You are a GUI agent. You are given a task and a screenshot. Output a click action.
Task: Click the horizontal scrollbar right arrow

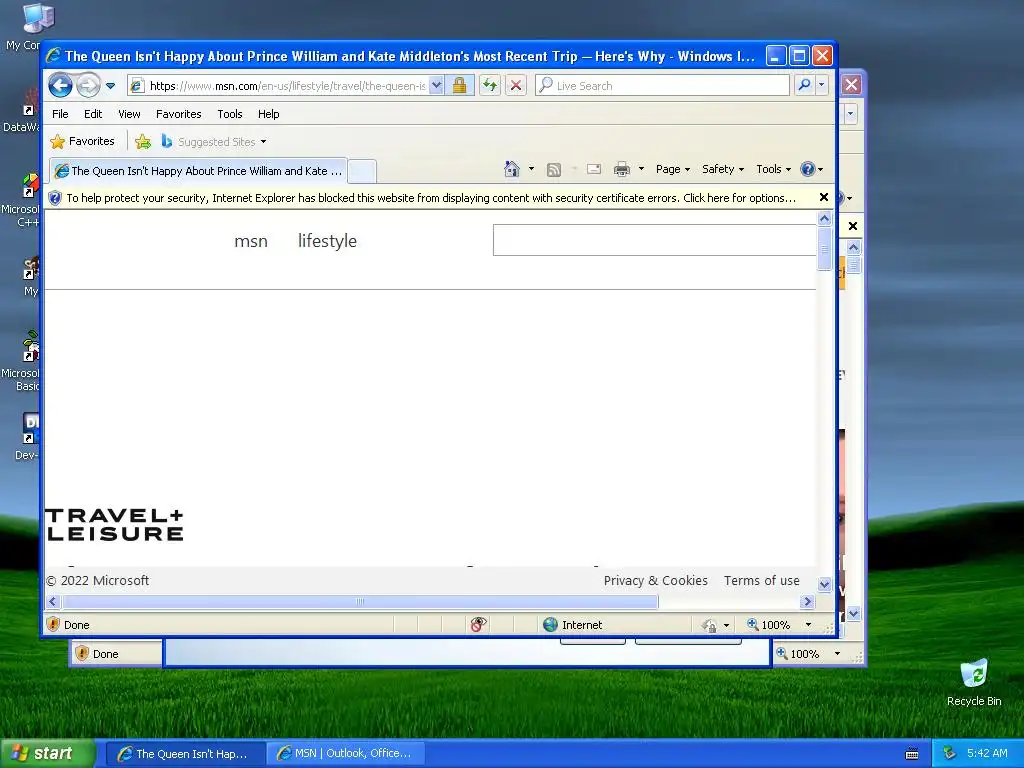point(808,601)
